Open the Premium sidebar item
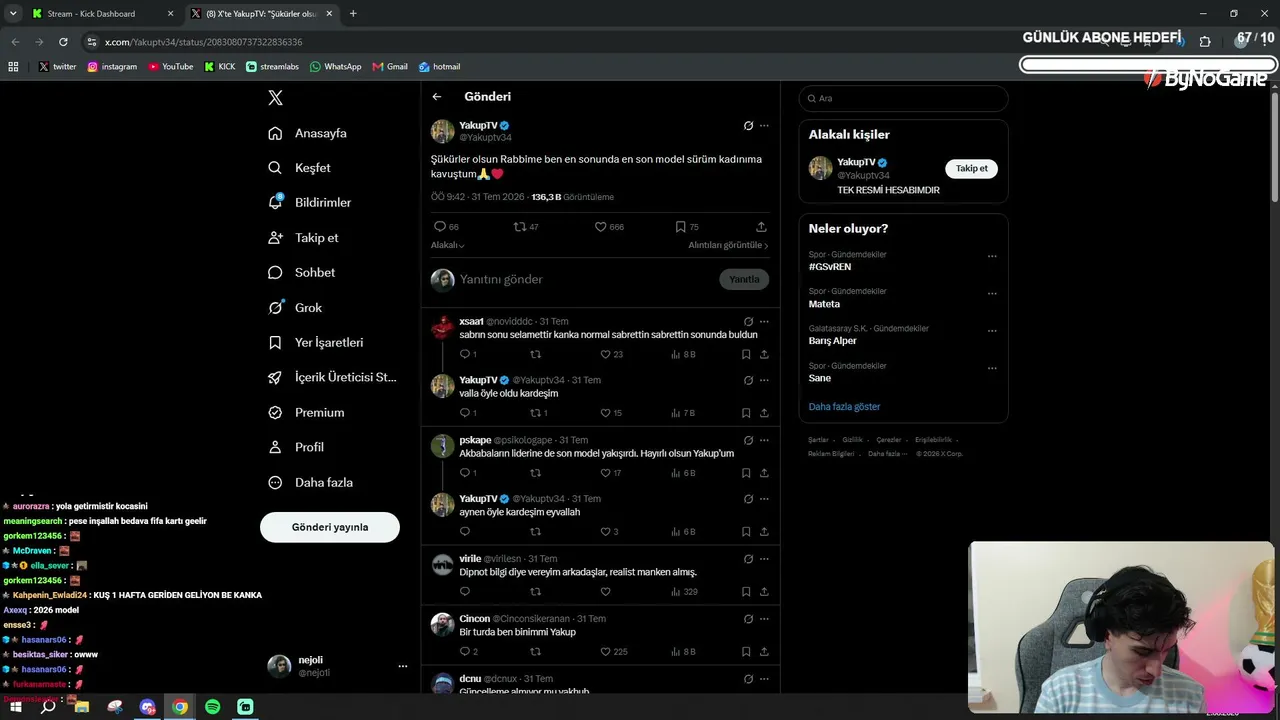 [306, 413]
